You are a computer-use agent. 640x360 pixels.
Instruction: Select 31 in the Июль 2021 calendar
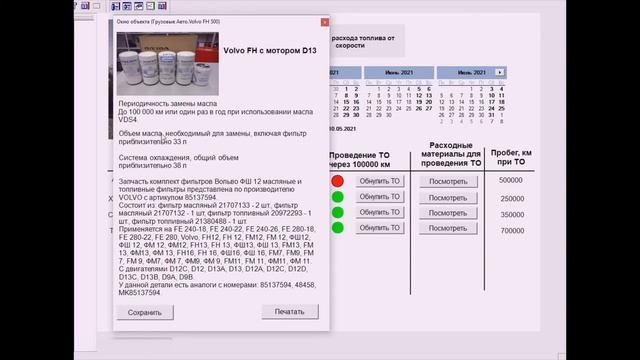click(x=491, y=115)
